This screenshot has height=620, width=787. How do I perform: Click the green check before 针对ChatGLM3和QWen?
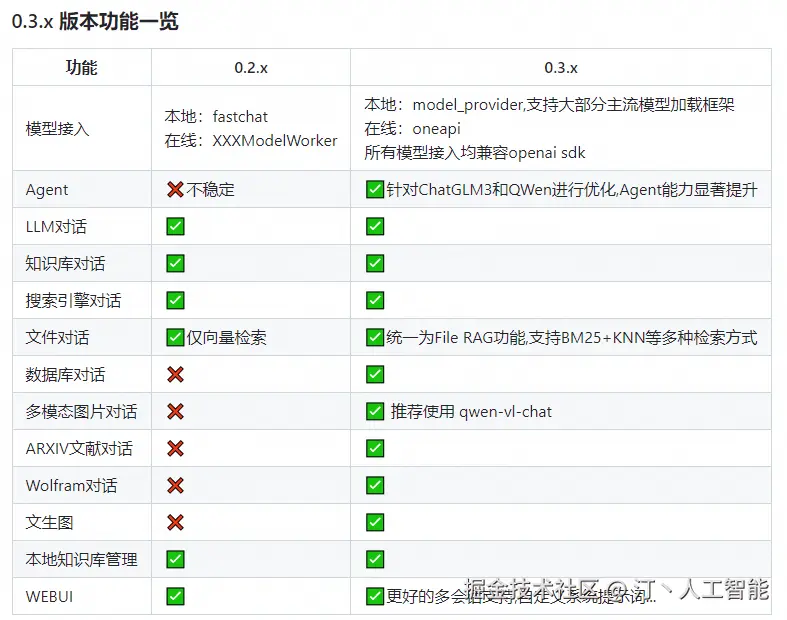click(375, 189)
